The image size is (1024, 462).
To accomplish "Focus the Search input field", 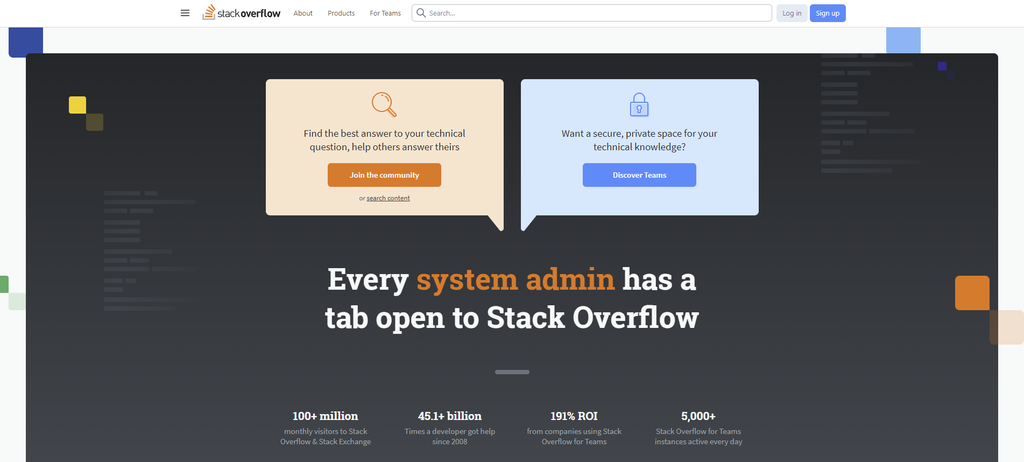I will 595,13.
